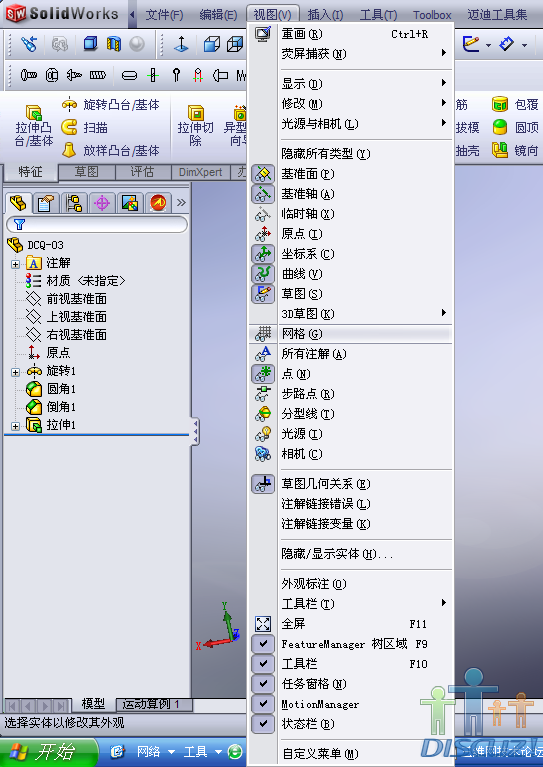Open the 插入(I) menu
Image resolution: width=543 pixels, height=767 pixels.
(325, 15)
